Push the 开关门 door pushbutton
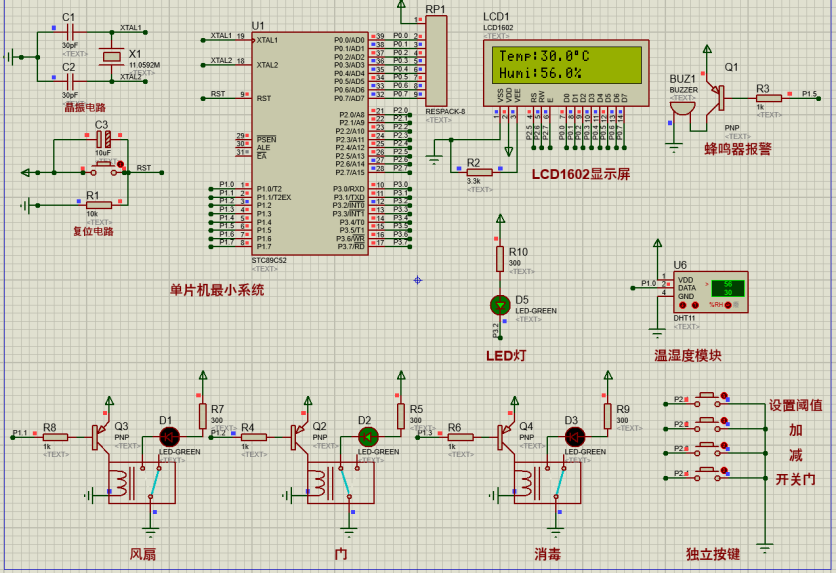Viewport: 836px width, 573px height. (708, 473)
